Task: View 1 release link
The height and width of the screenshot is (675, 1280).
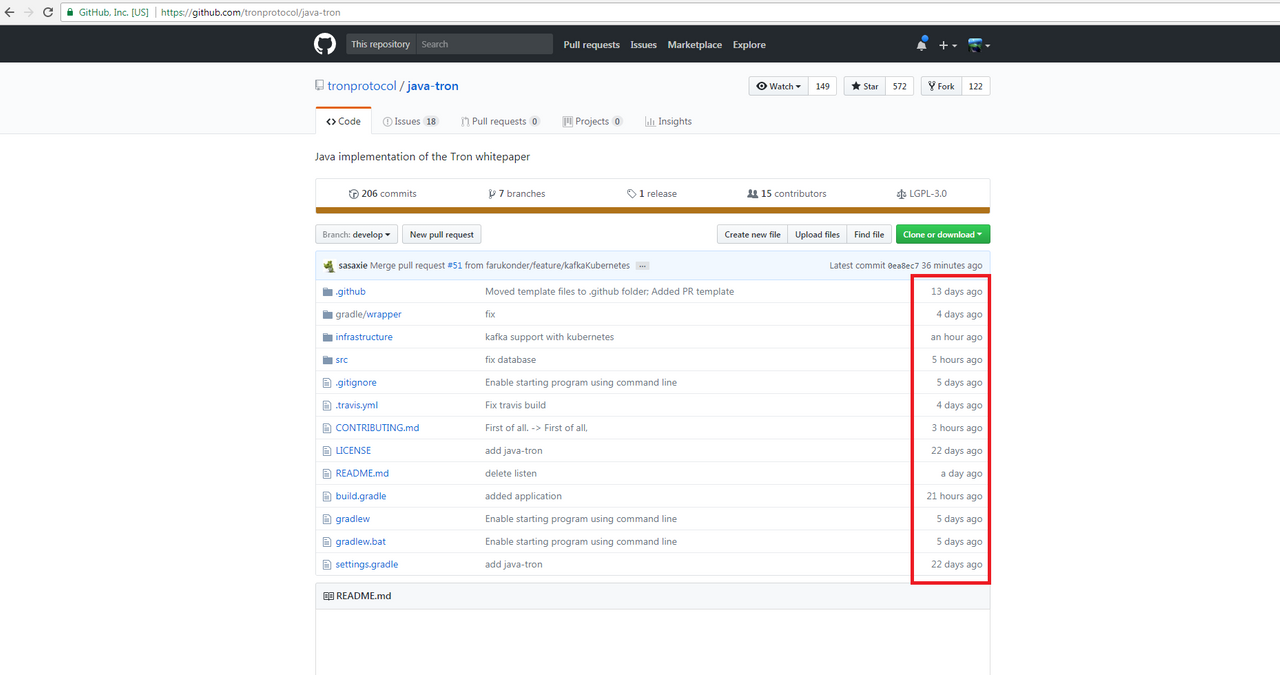Action: point(652,194)
